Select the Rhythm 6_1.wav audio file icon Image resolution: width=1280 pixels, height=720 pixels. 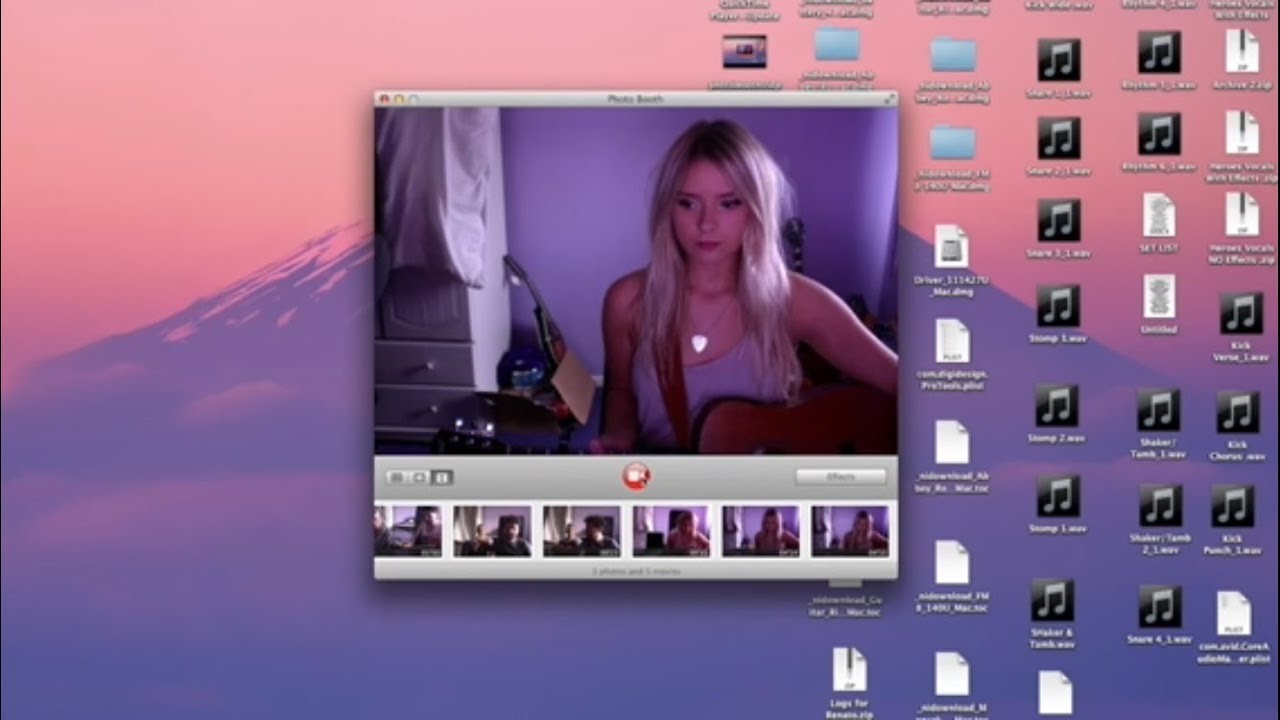point(1159,133)
